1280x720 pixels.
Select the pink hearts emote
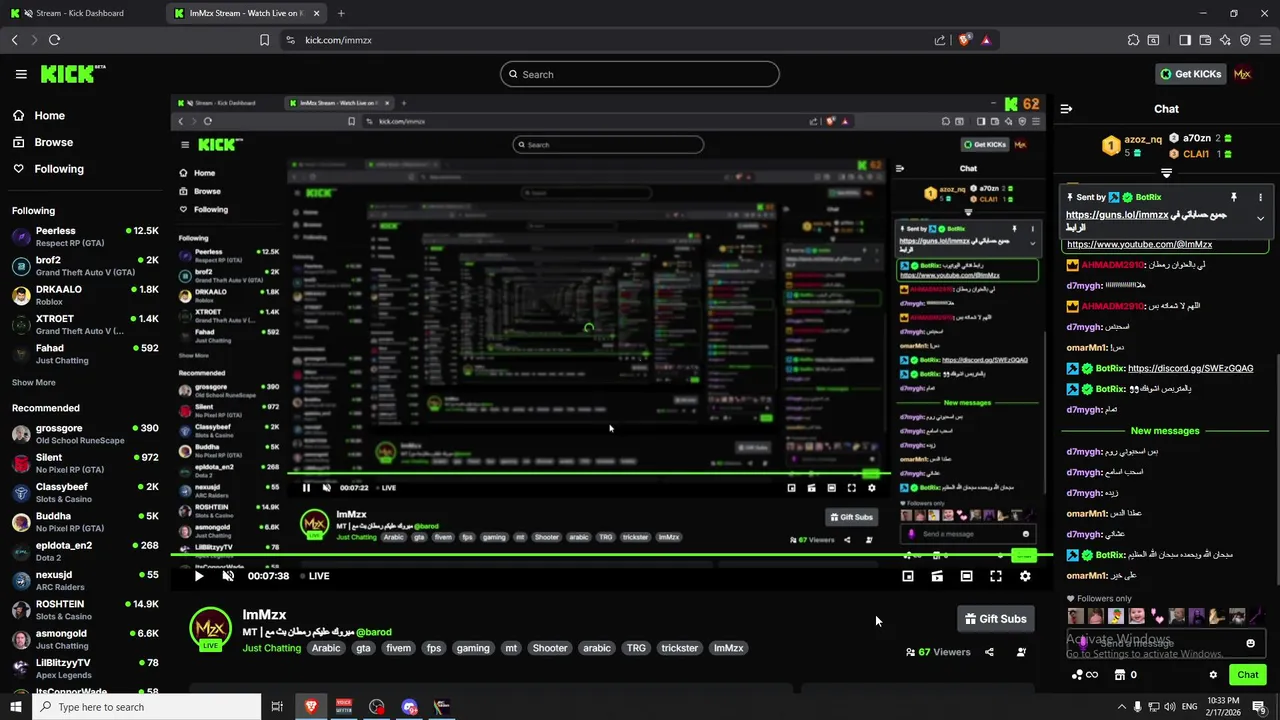(x=1157, y=616)
